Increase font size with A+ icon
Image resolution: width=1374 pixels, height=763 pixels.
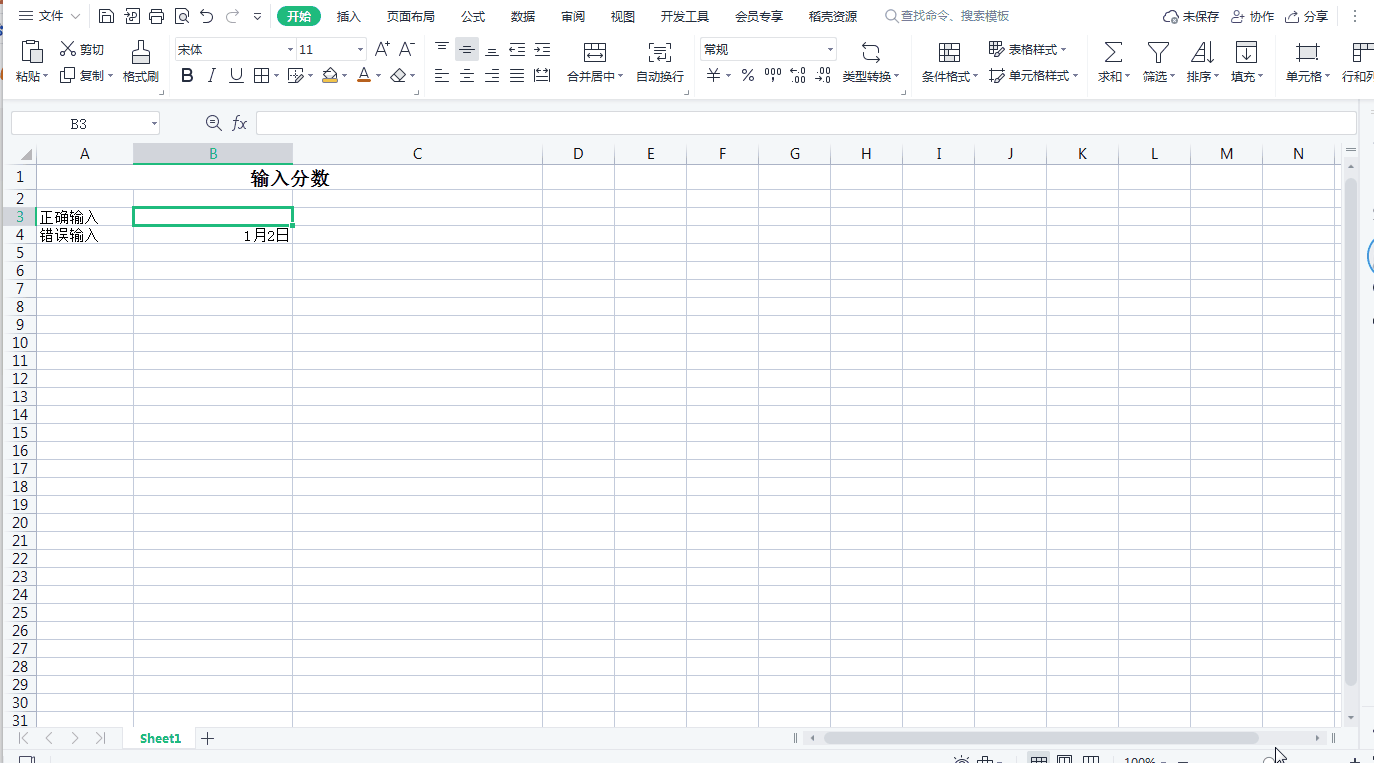pos(382,49)
